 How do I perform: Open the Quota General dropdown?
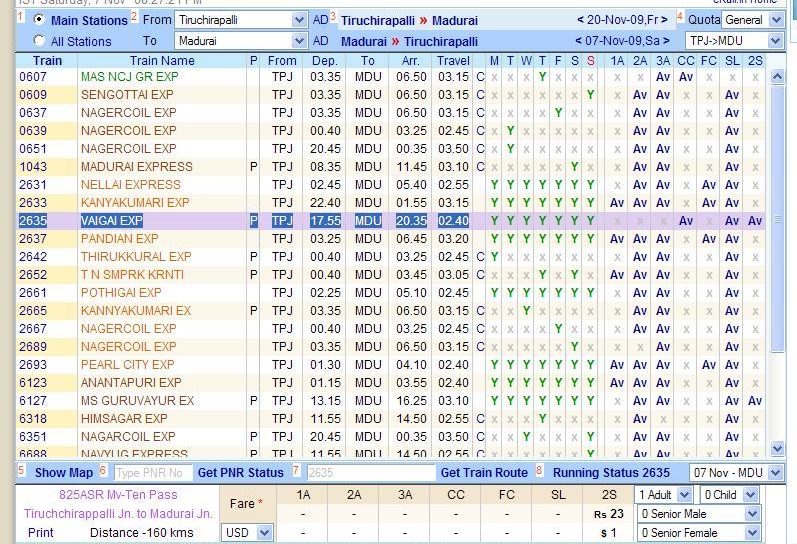(x=775, y=20)
